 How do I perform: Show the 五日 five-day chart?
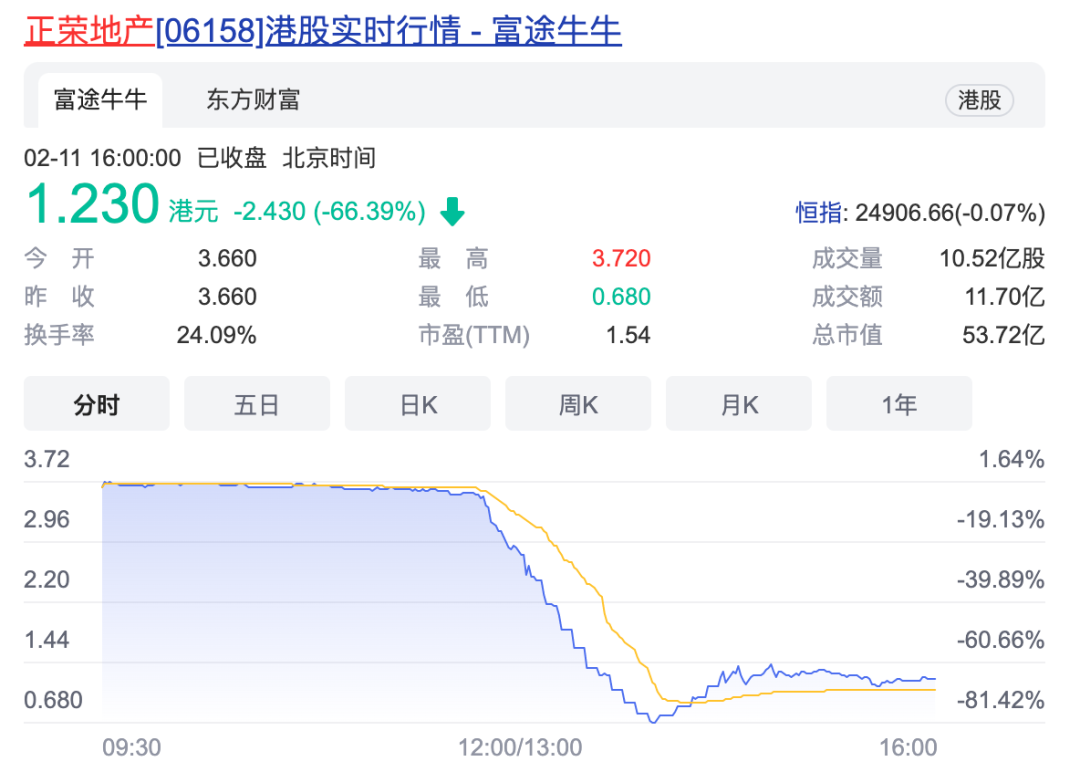(x=257, y=404)
